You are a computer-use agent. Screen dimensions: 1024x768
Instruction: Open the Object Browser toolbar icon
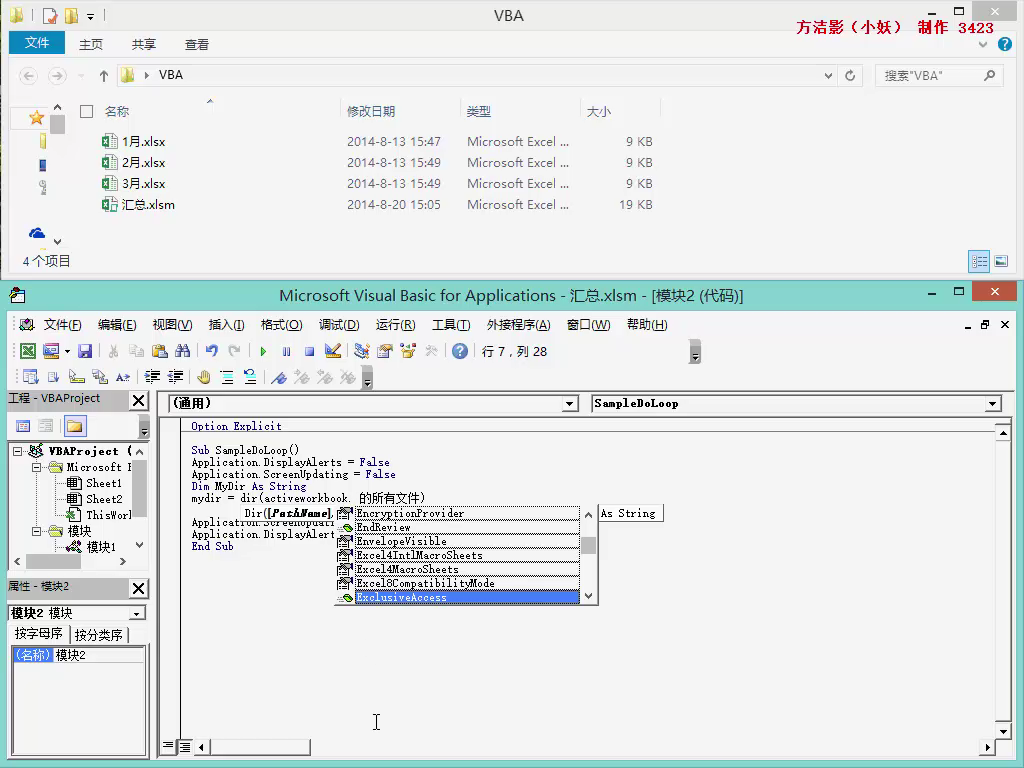click(x=408, y=351)
